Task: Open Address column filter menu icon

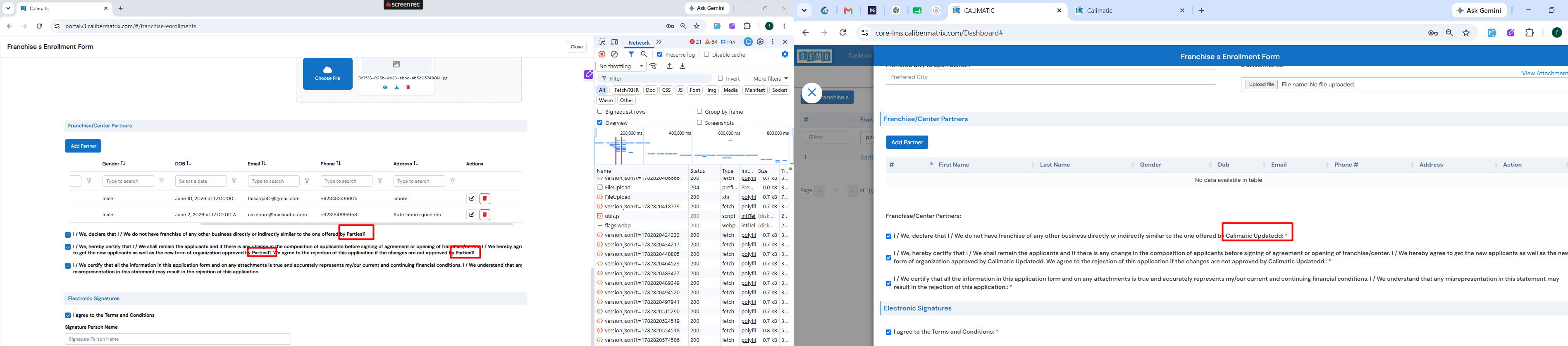Action: (x=452, y=181)
